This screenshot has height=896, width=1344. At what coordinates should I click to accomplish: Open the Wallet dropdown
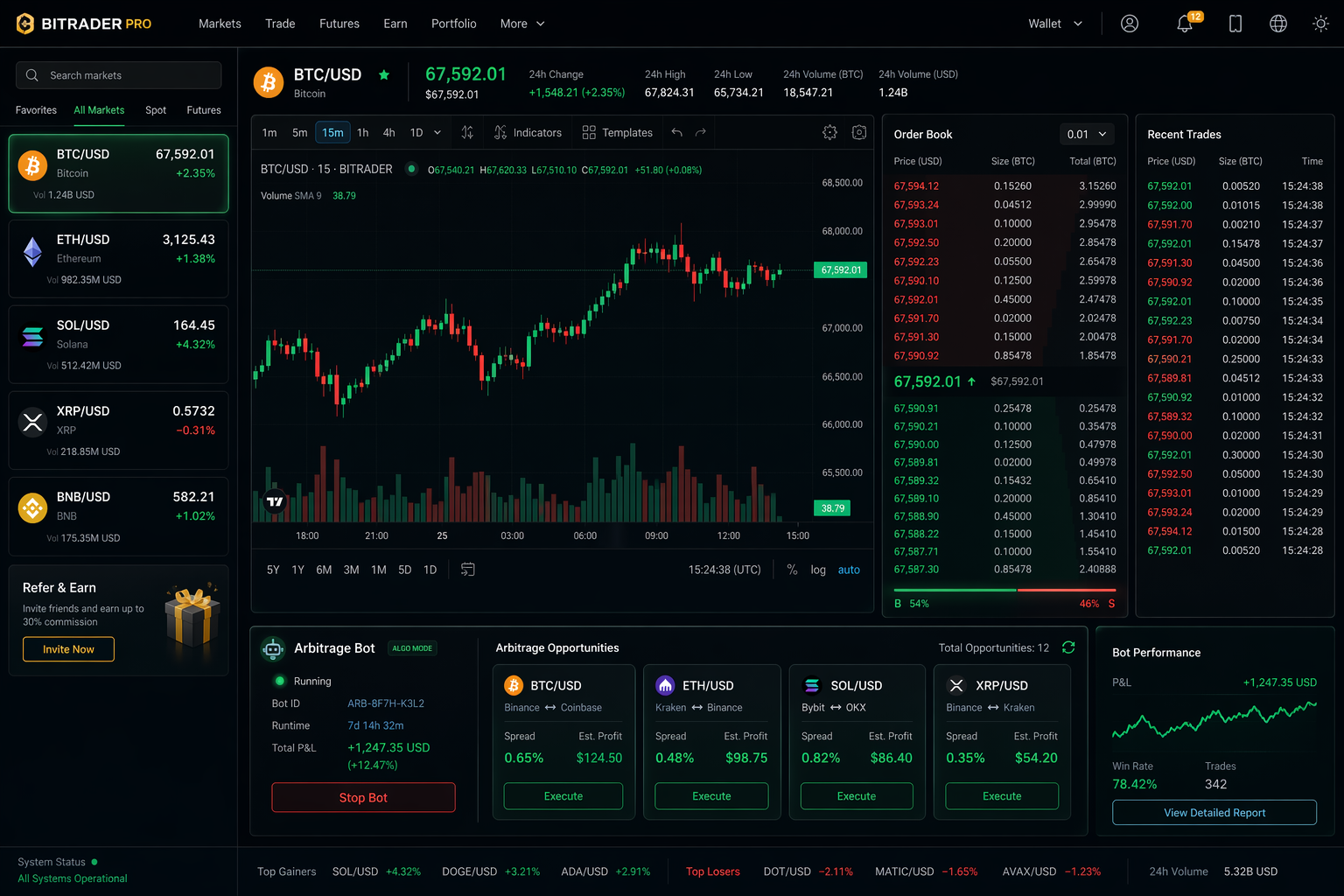point(1053,24)
